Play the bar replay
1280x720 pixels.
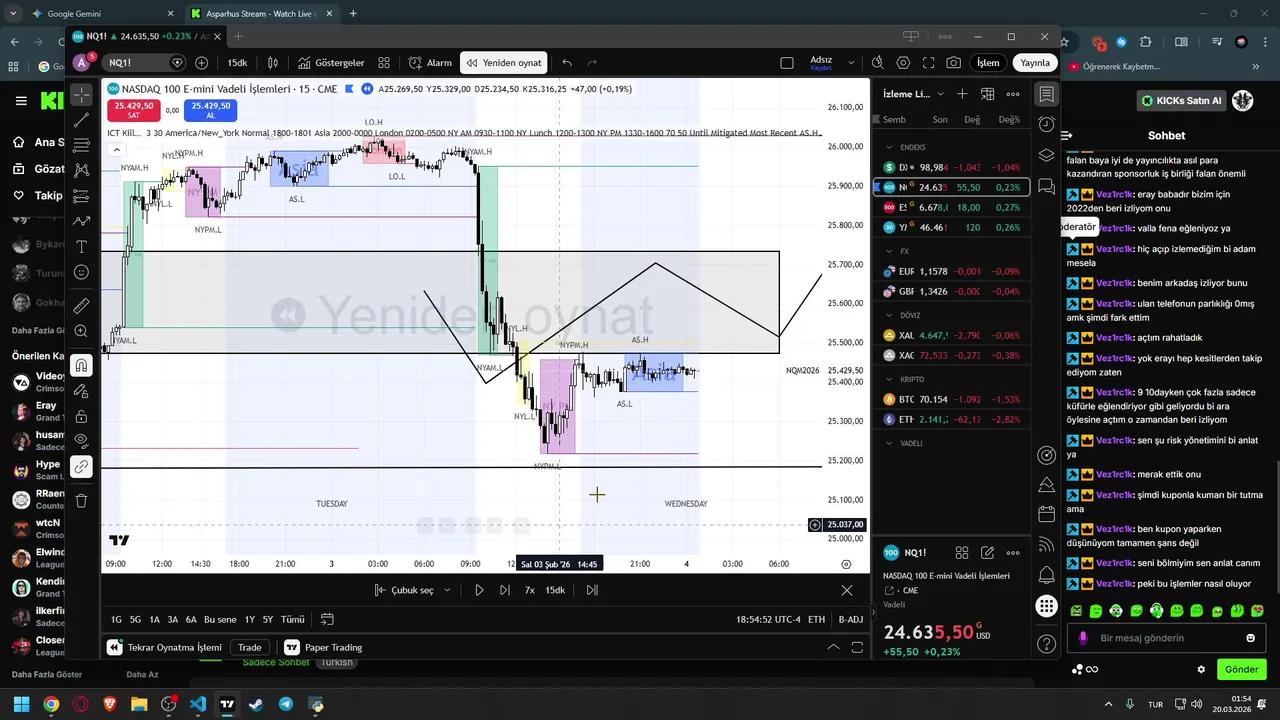coord(479,590)
